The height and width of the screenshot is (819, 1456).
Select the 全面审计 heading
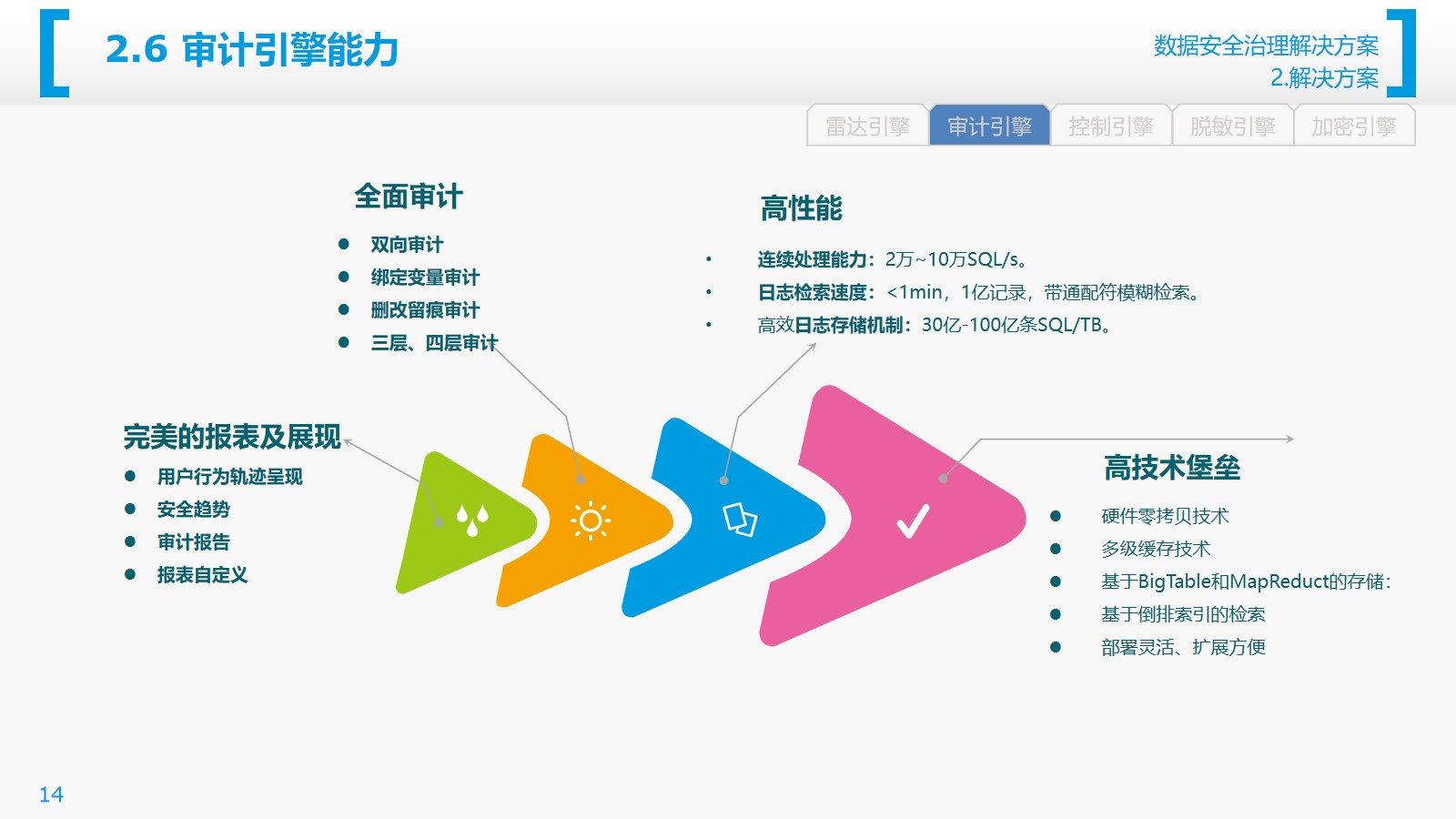[x=409, y=197]
